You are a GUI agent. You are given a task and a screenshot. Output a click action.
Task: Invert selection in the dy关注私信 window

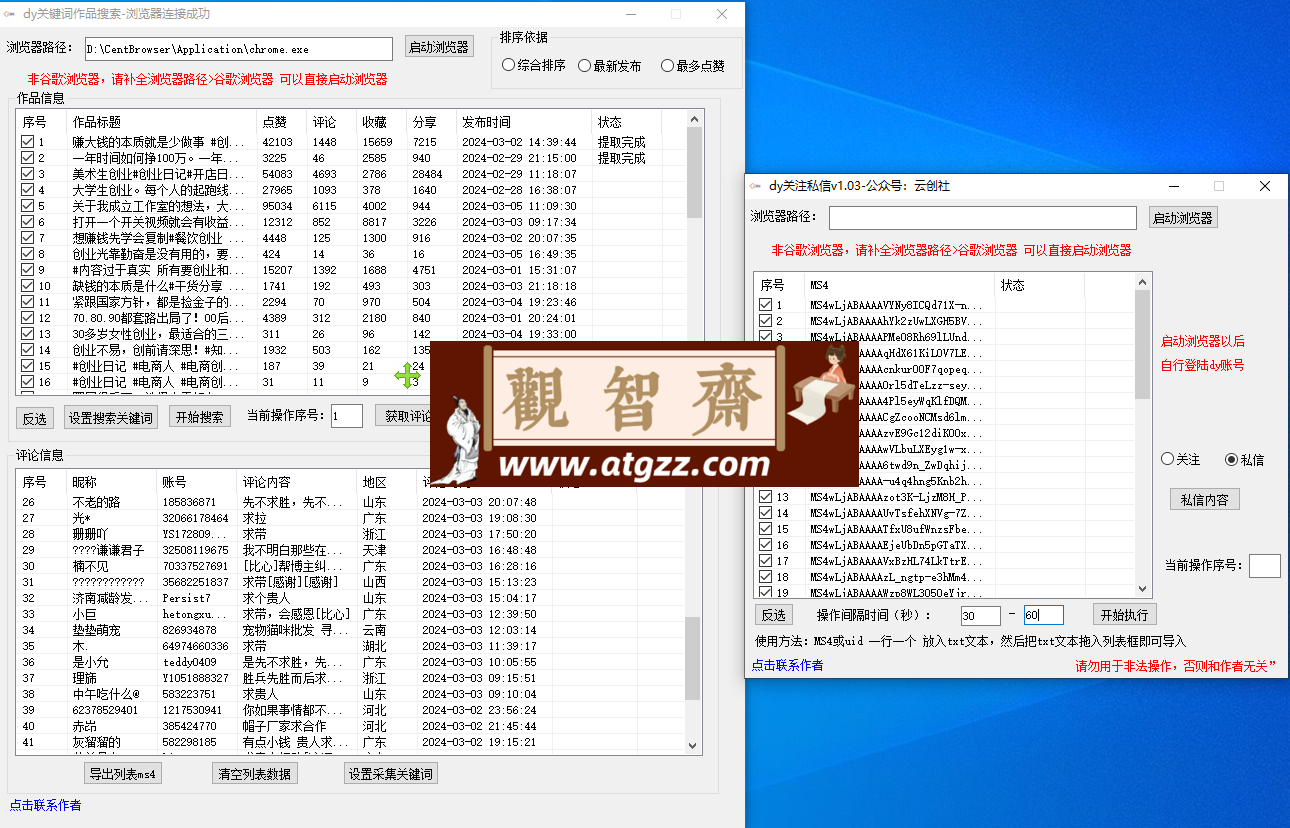point(773,615)
